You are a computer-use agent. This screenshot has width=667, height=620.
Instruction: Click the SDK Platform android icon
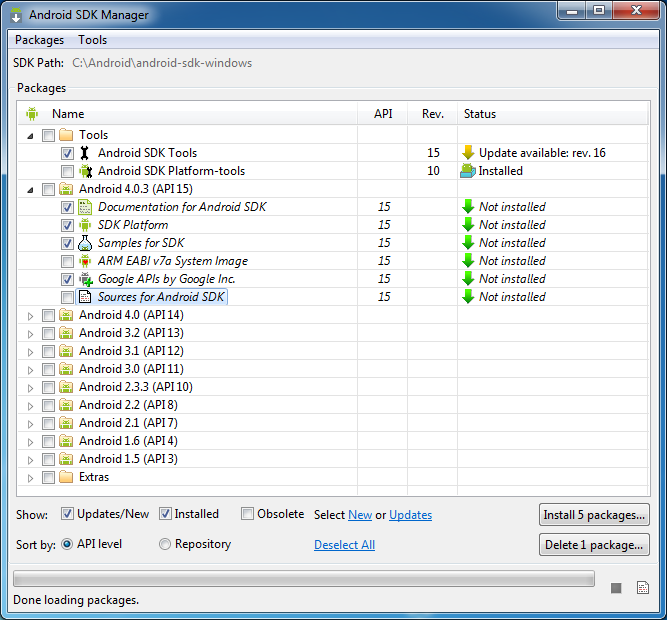85,225
